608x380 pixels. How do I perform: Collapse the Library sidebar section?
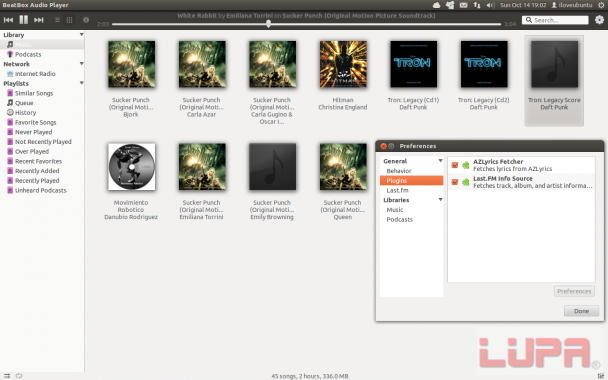81,35
